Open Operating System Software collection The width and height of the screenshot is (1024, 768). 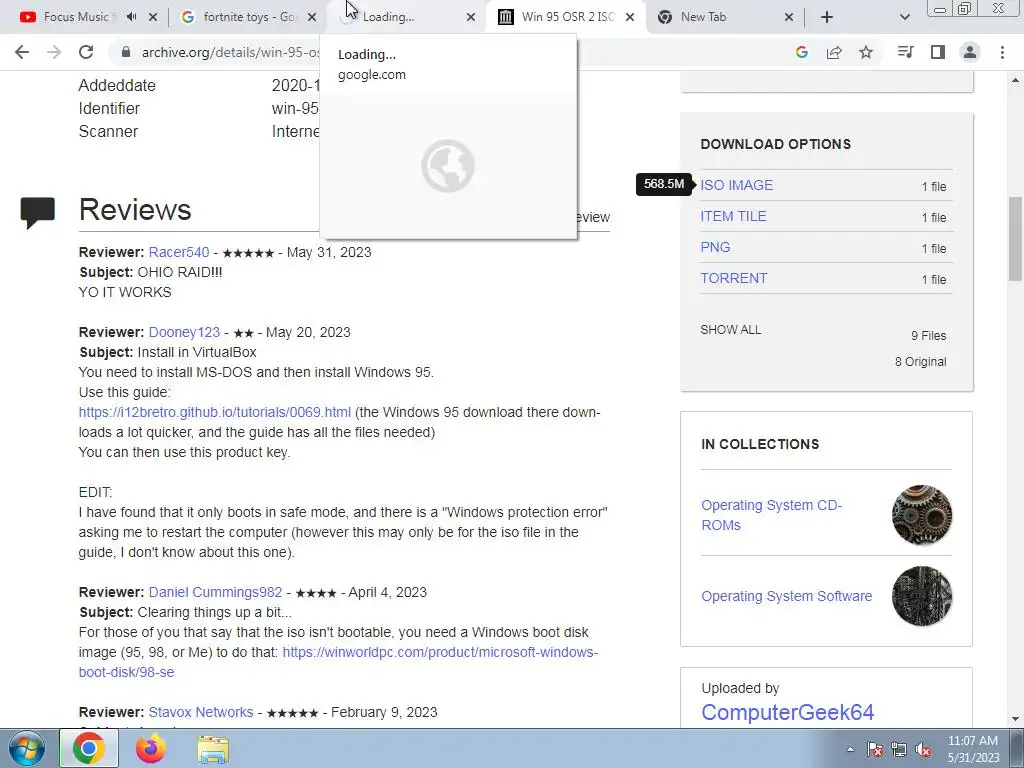[786, 596]
